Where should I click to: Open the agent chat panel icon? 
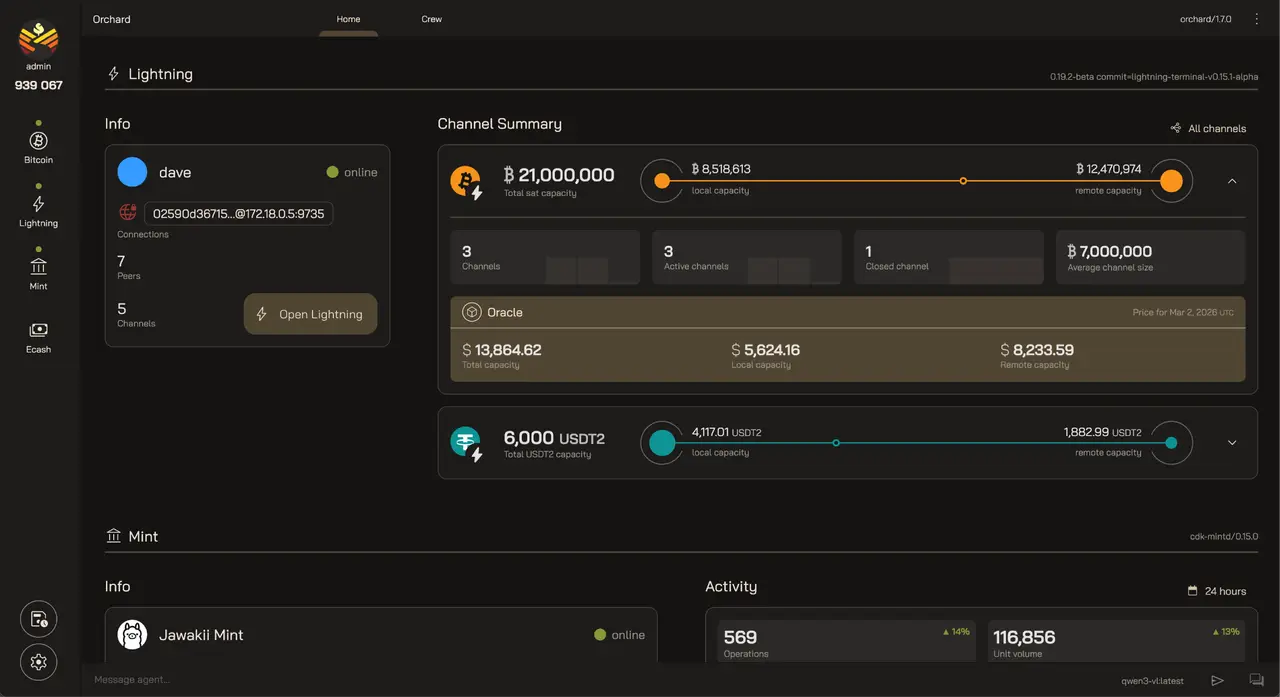1256,680
